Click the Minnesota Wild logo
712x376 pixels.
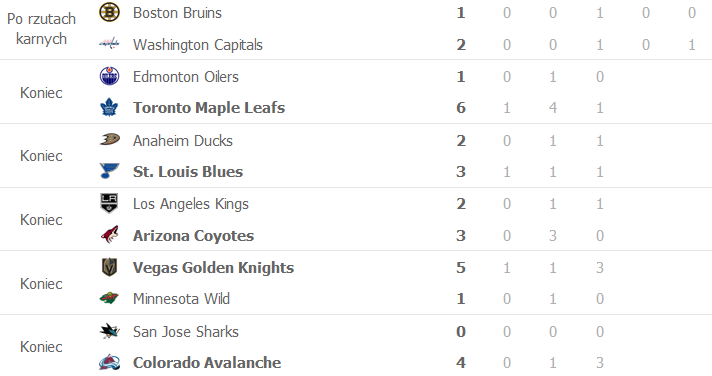pos(109,298)
